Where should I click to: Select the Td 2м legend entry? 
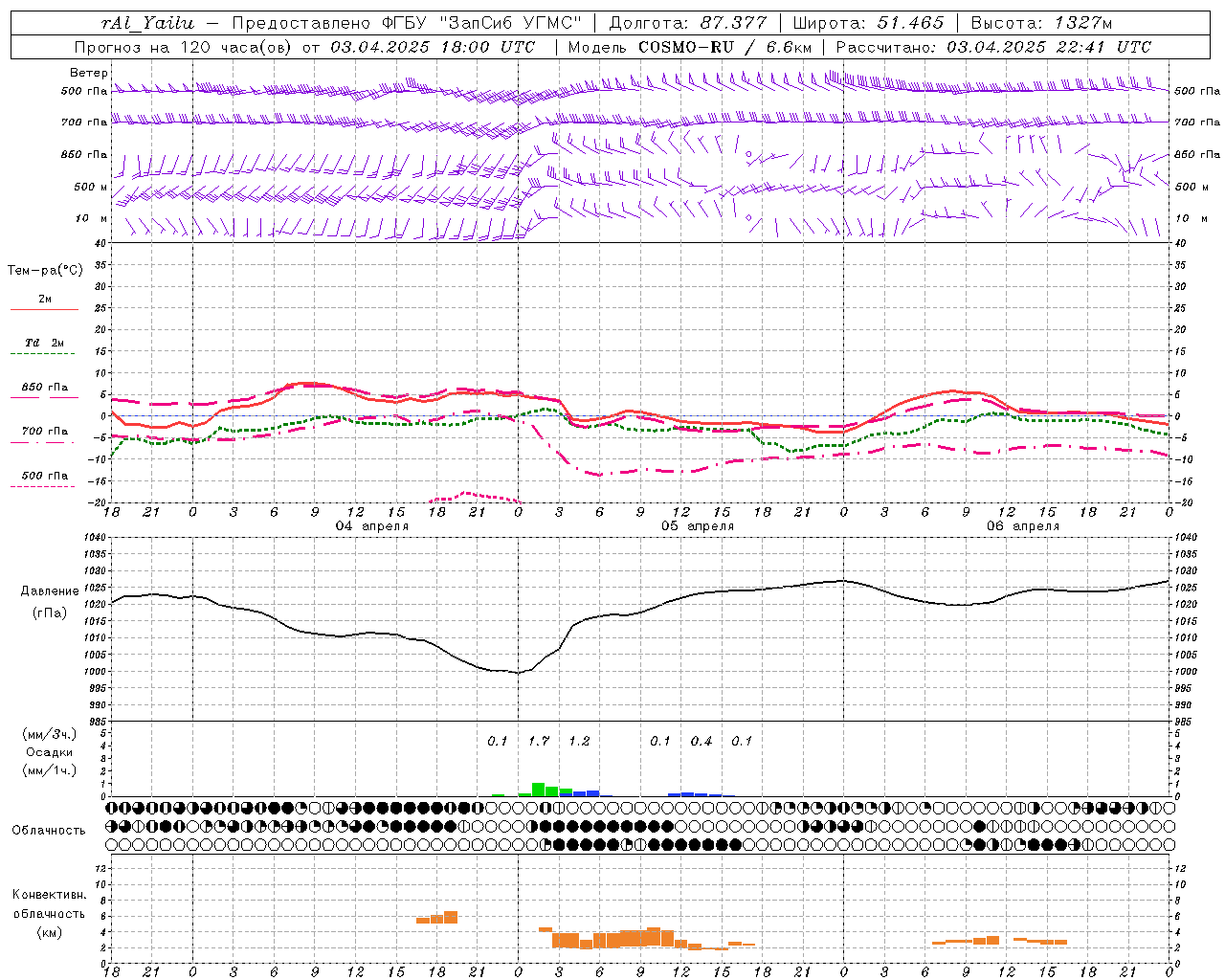(44, 343)
